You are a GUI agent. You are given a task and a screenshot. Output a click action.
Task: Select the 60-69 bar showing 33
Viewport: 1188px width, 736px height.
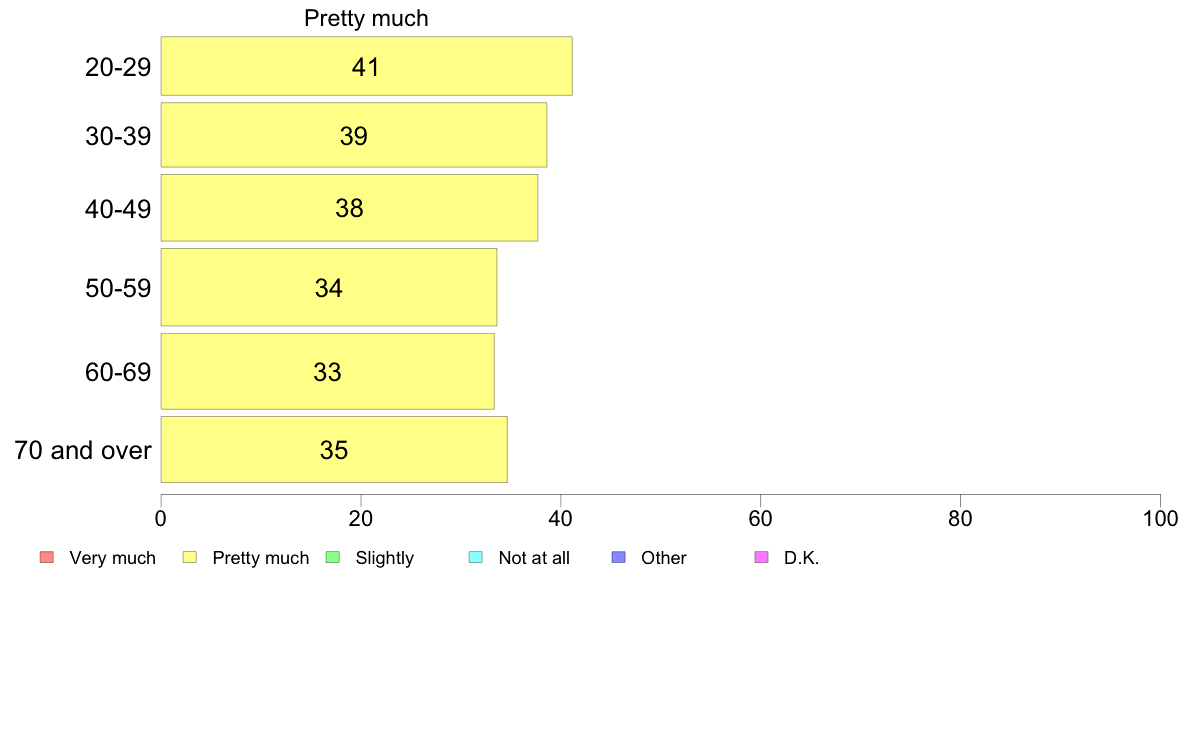click(328, 371)
